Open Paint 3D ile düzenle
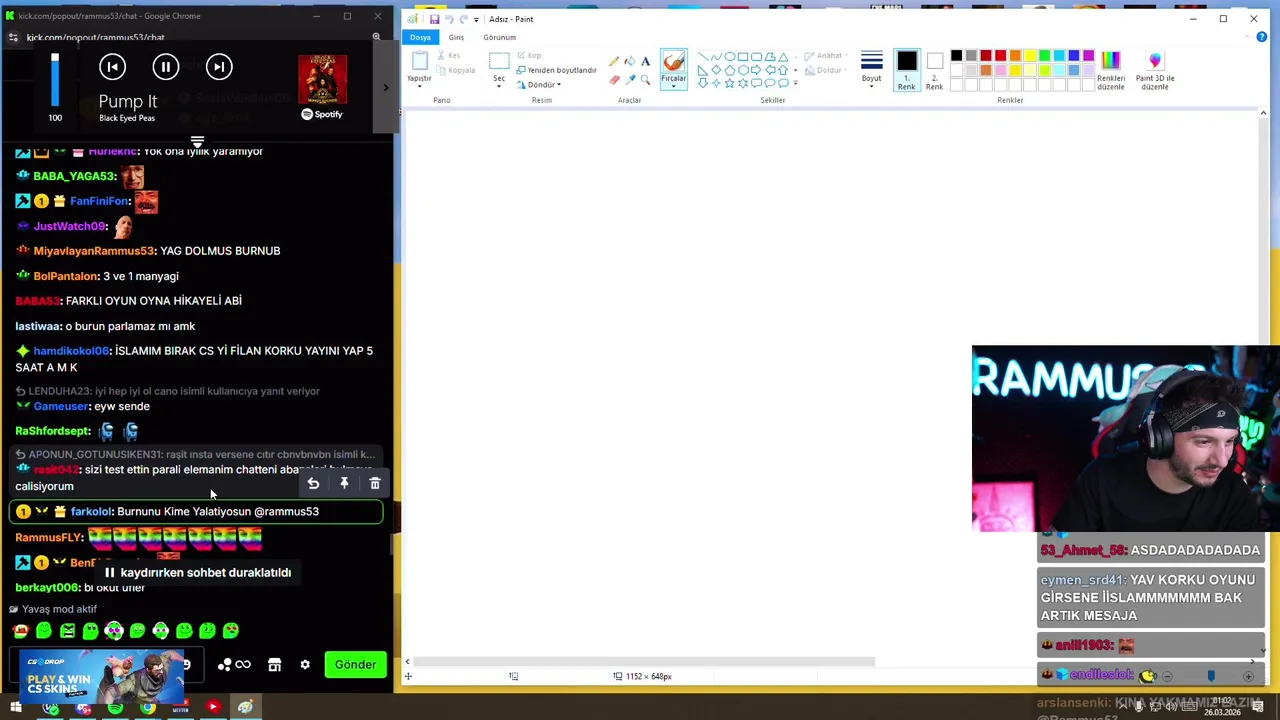 pyautogui.click(x=1155, y=70)
